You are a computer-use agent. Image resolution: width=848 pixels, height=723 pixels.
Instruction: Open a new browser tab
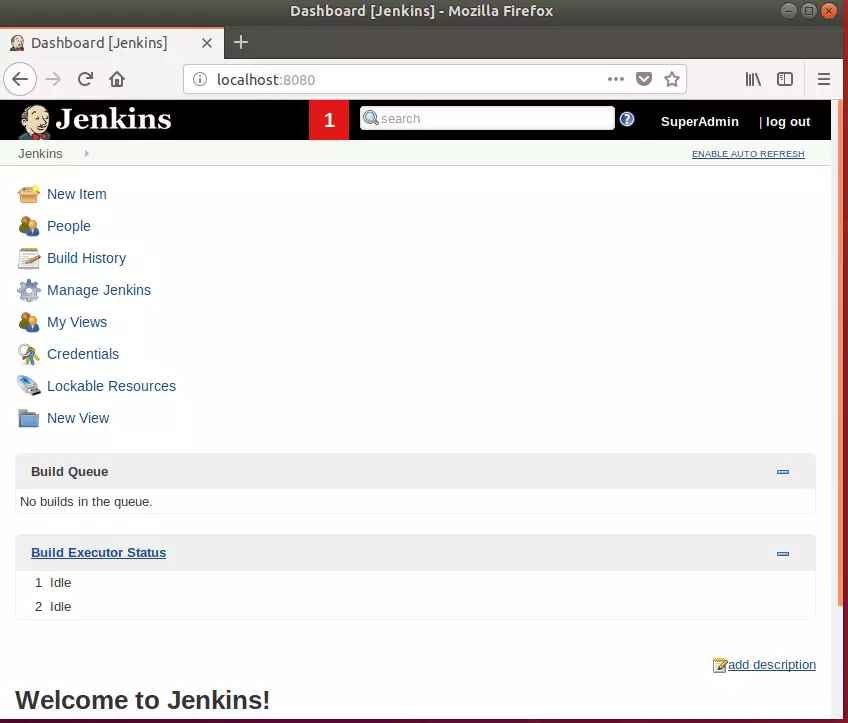pos(241,42)
